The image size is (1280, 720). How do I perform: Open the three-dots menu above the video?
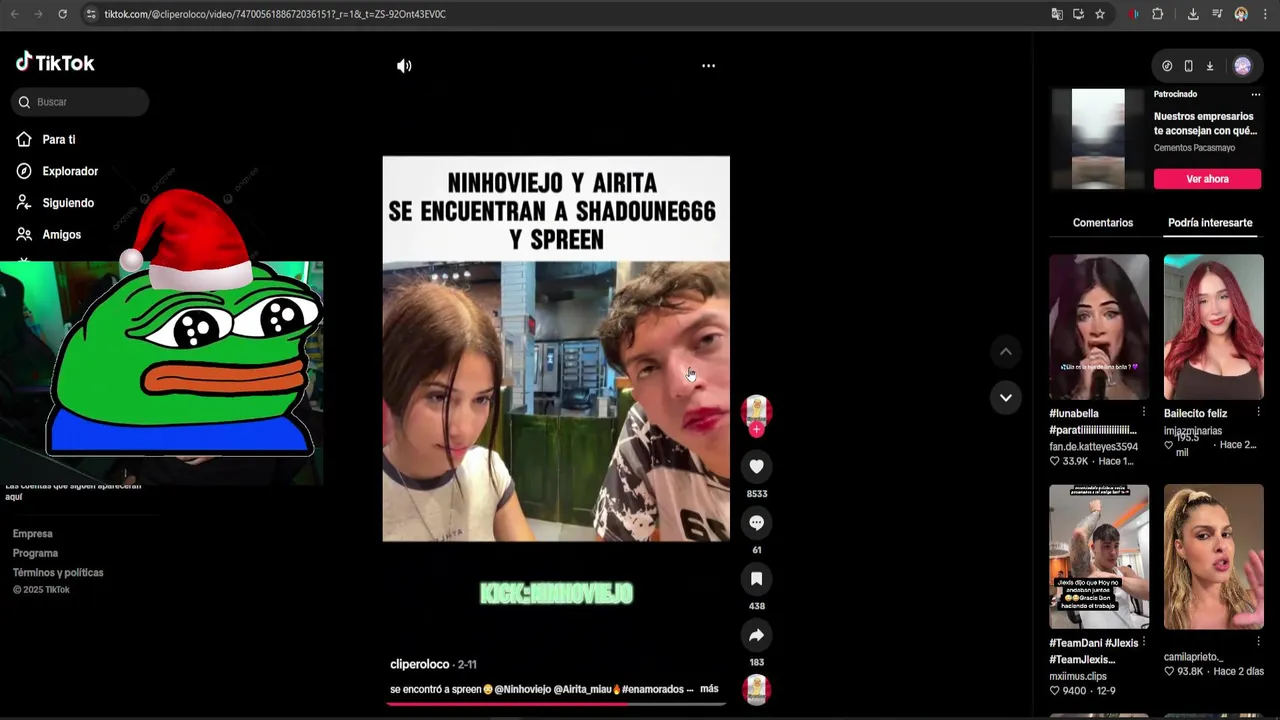[708, 66]
